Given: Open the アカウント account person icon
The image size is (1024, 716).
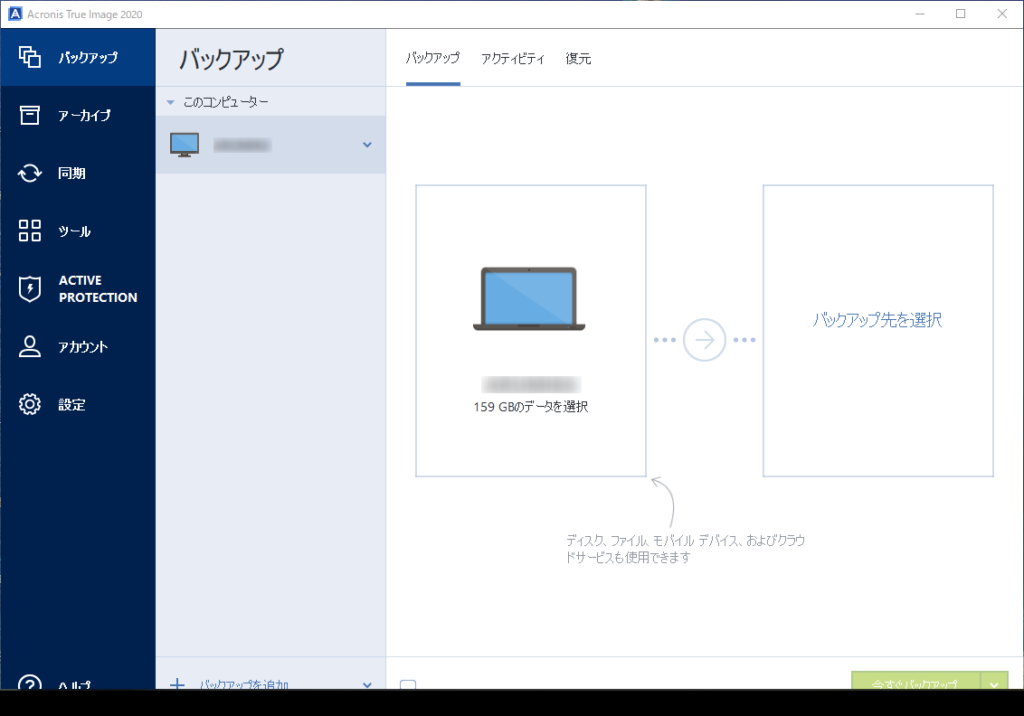Looking at the screenshot, I should tap(29, 346).
